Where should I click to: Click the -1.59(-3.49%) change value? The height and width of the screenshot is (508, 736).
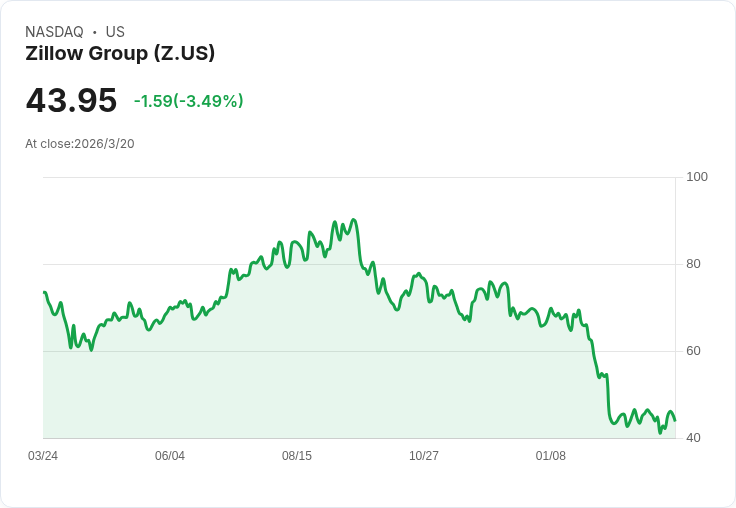[188, 101]
